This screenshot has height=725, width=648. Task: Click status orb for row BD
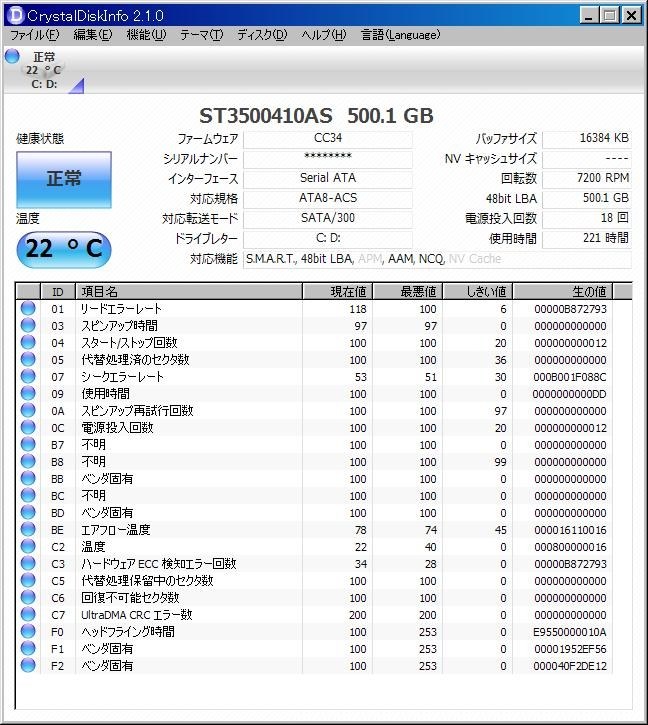[x=28, y=512]
